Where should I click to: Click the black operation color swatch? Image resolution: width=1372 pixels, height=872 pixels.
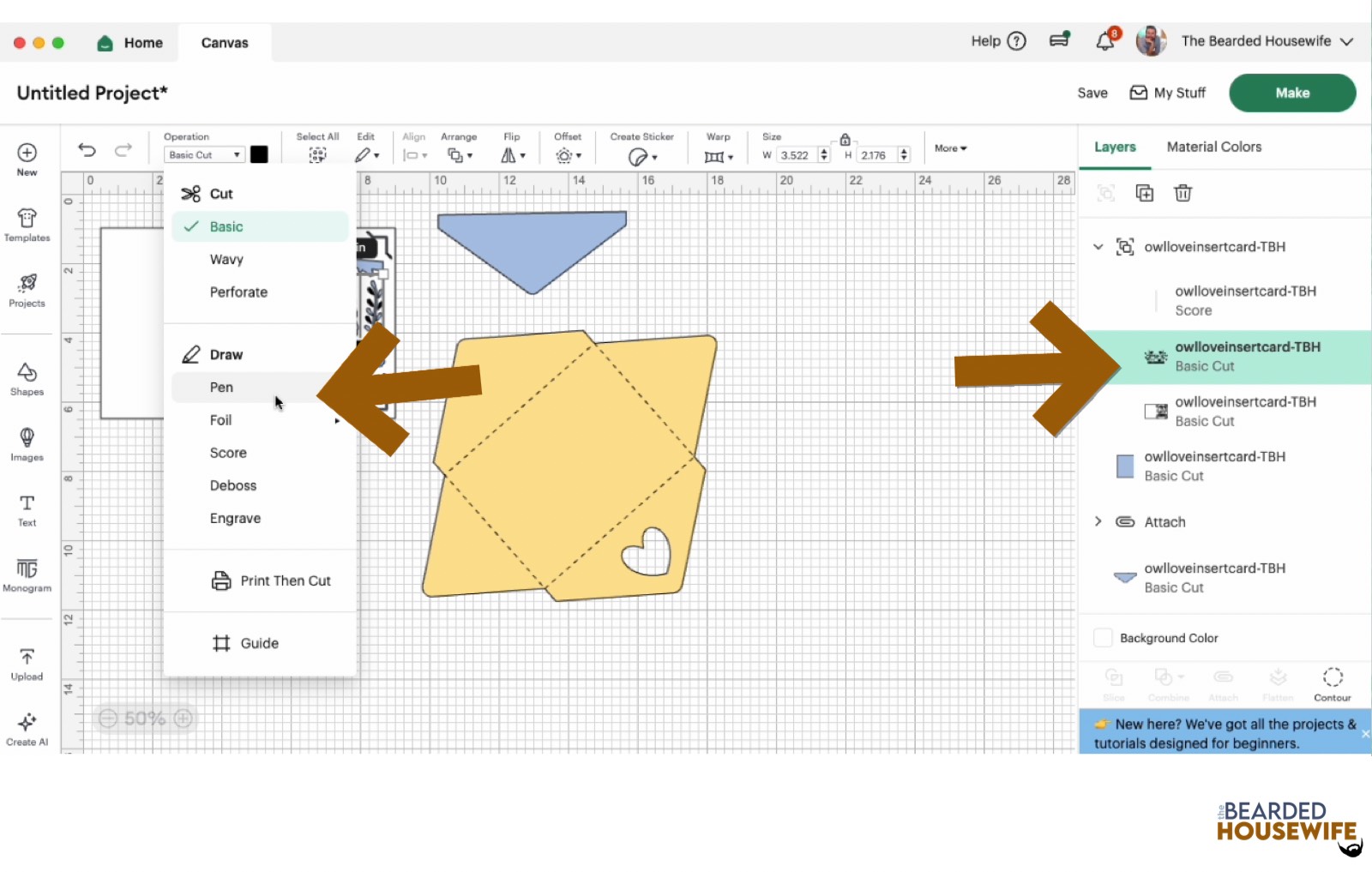point(259,154)
